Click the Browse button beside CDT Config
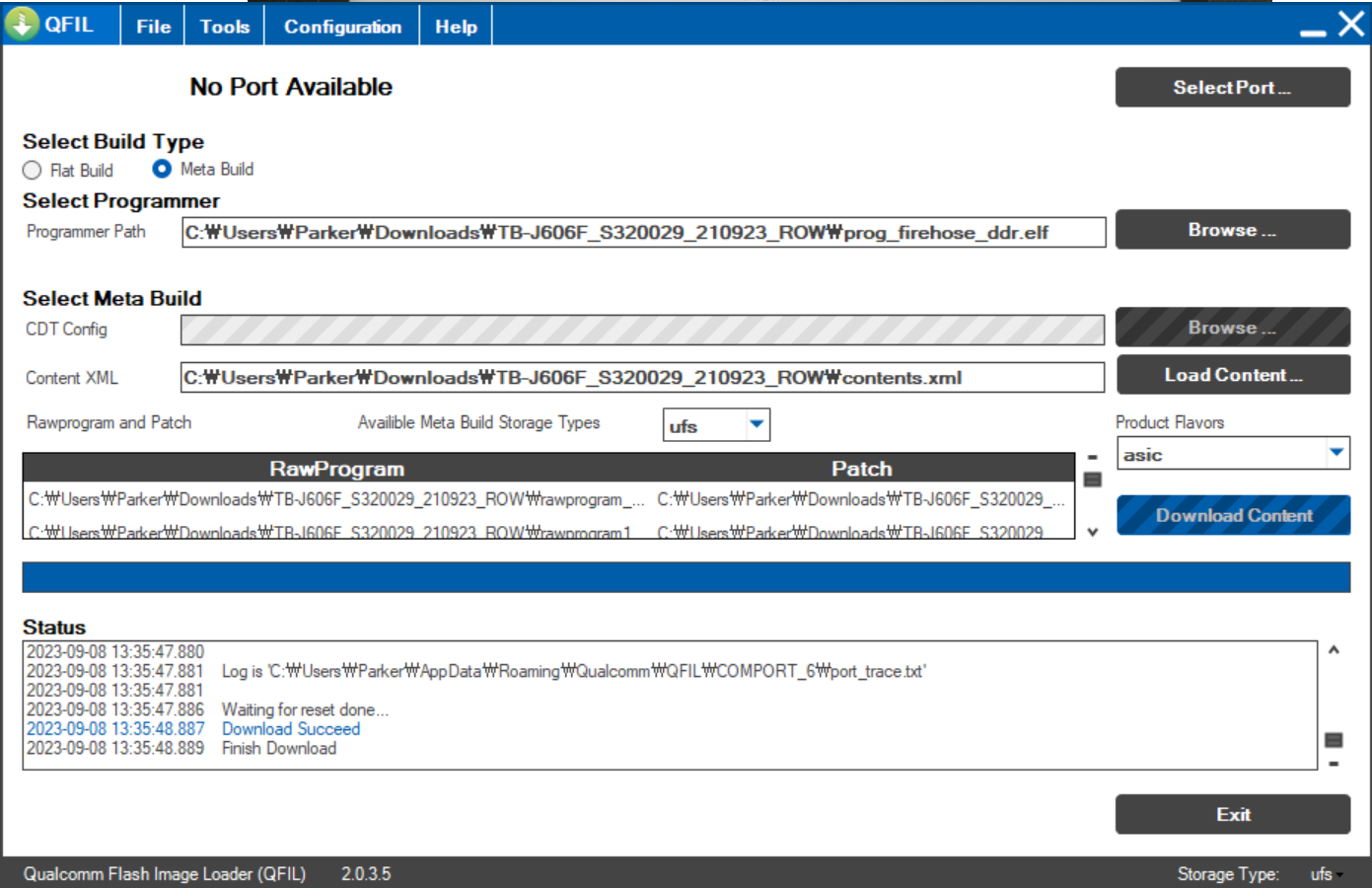Screen dimensions: 1372x888 pyautogui.click(x=1232, y=327)
